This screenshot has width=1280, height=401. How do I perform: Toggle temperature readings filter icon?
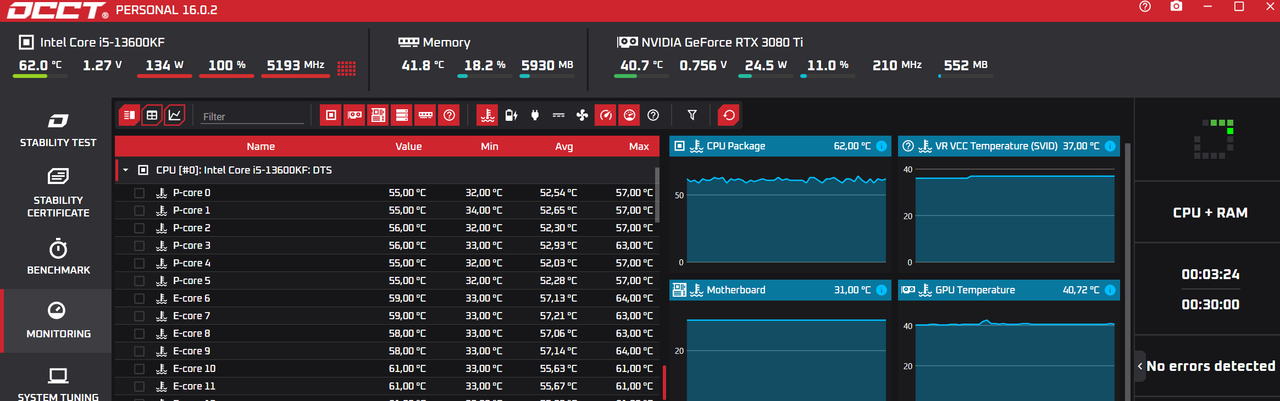(x=487, y=115)
